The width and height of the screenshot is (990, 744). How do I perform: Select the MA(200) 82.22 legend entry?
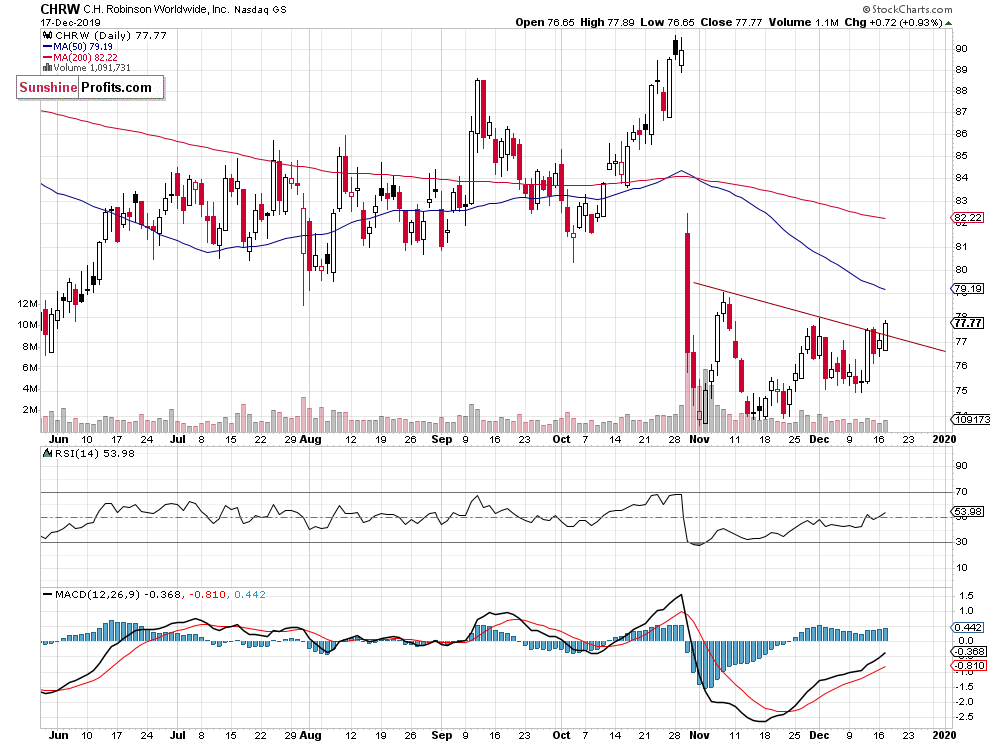(80, 57)
